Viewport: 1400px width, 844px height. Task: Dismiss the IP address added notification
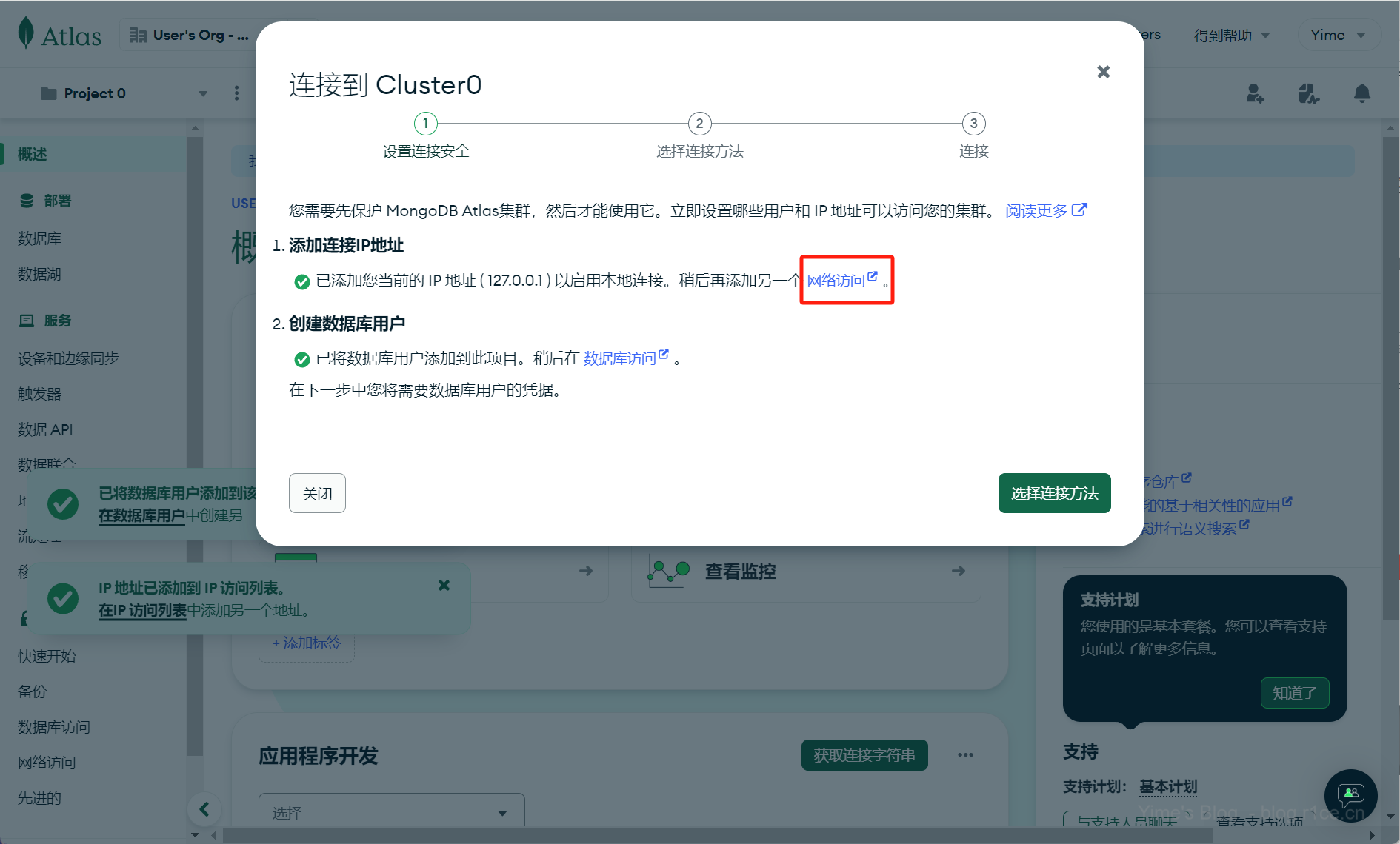coord(444,586)
